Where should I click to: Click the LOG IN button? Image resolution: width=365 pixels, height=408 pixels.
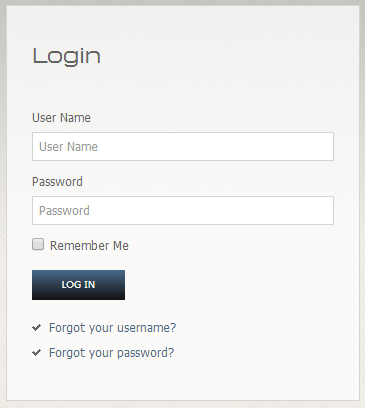coord(78,285)
